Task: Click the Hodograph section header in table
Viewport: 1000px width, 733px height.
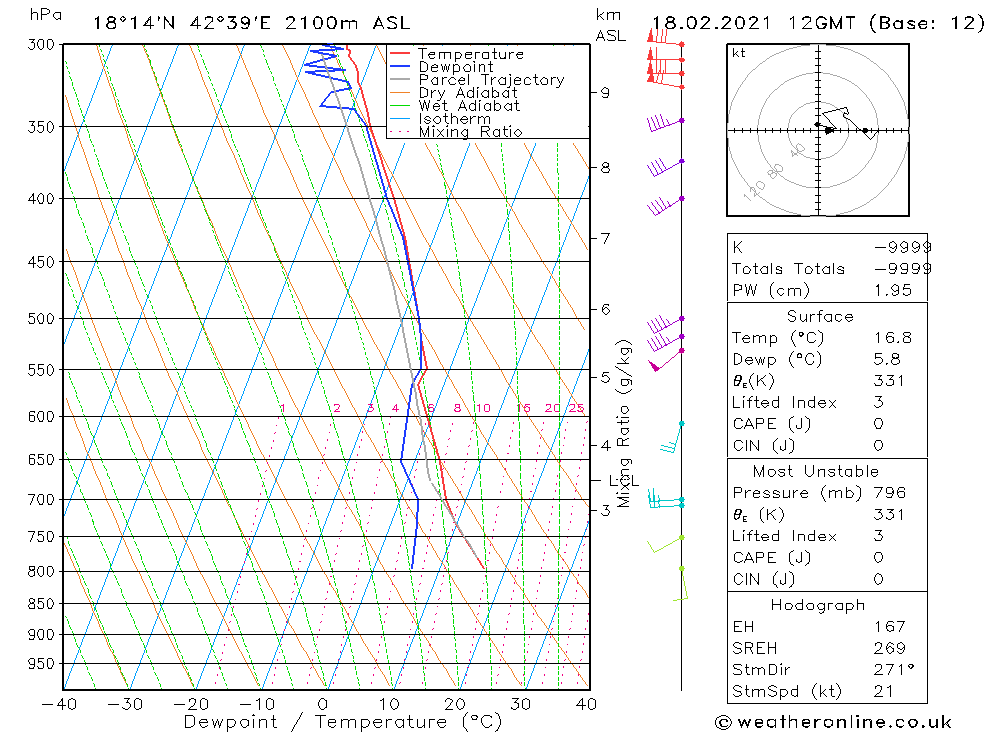Action: 818,606
